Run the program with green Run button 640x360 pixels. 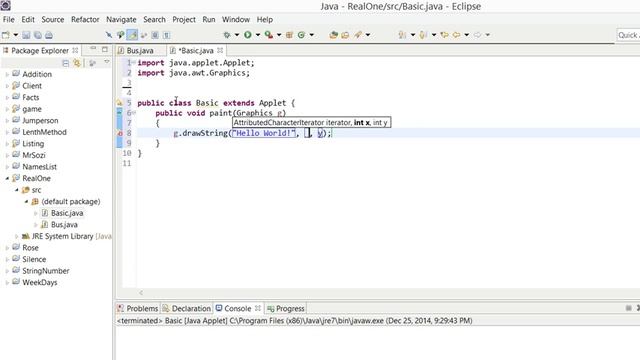coord(248,35)
